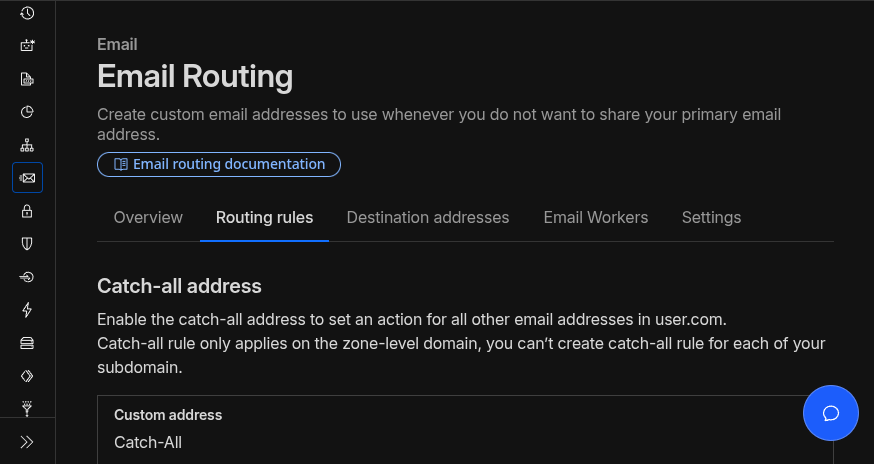Click the SSL/TLS lock icon in sidebar

point(27,211)
